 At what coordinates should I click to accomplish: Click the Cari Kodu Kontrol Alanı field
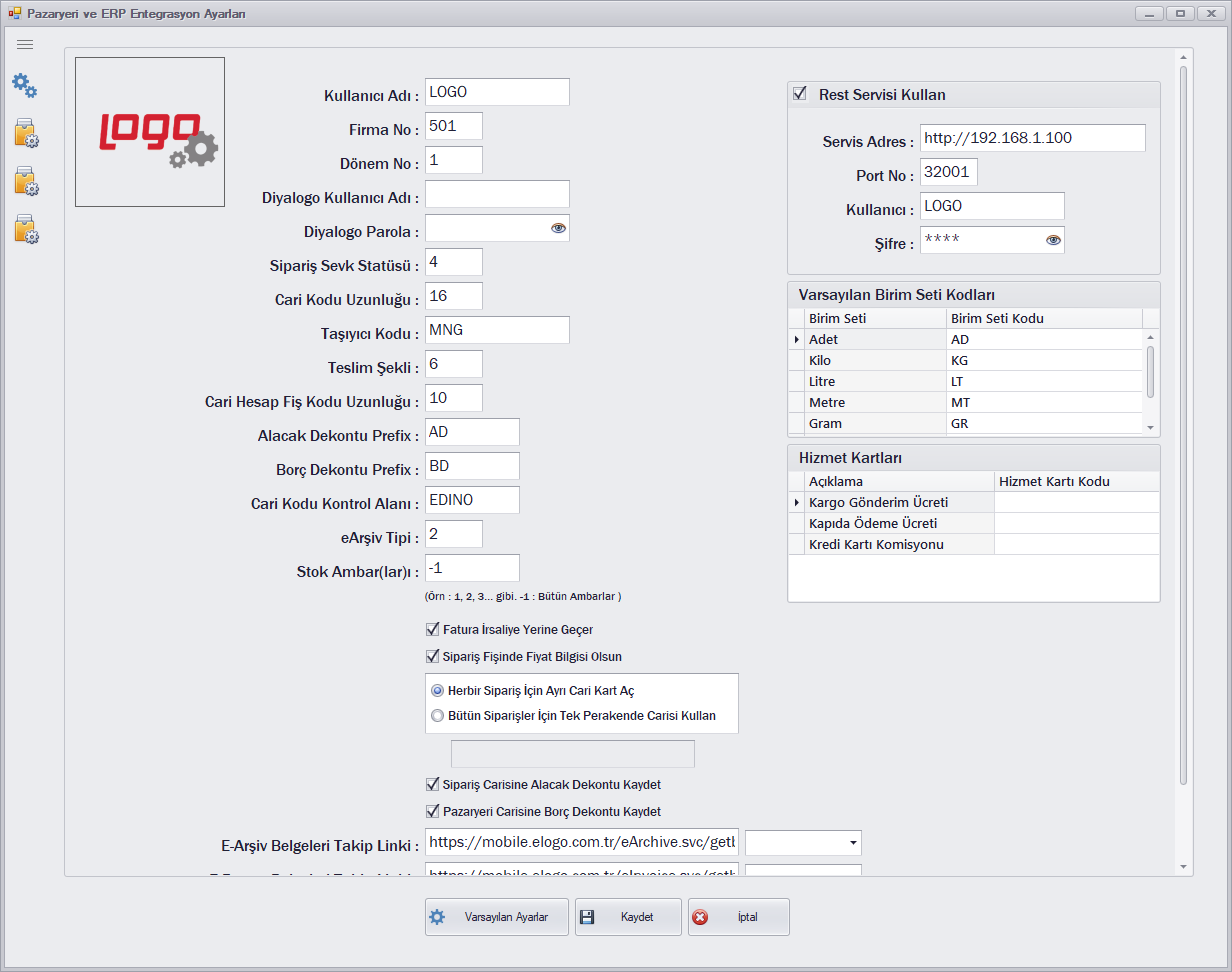coord(472,500)
